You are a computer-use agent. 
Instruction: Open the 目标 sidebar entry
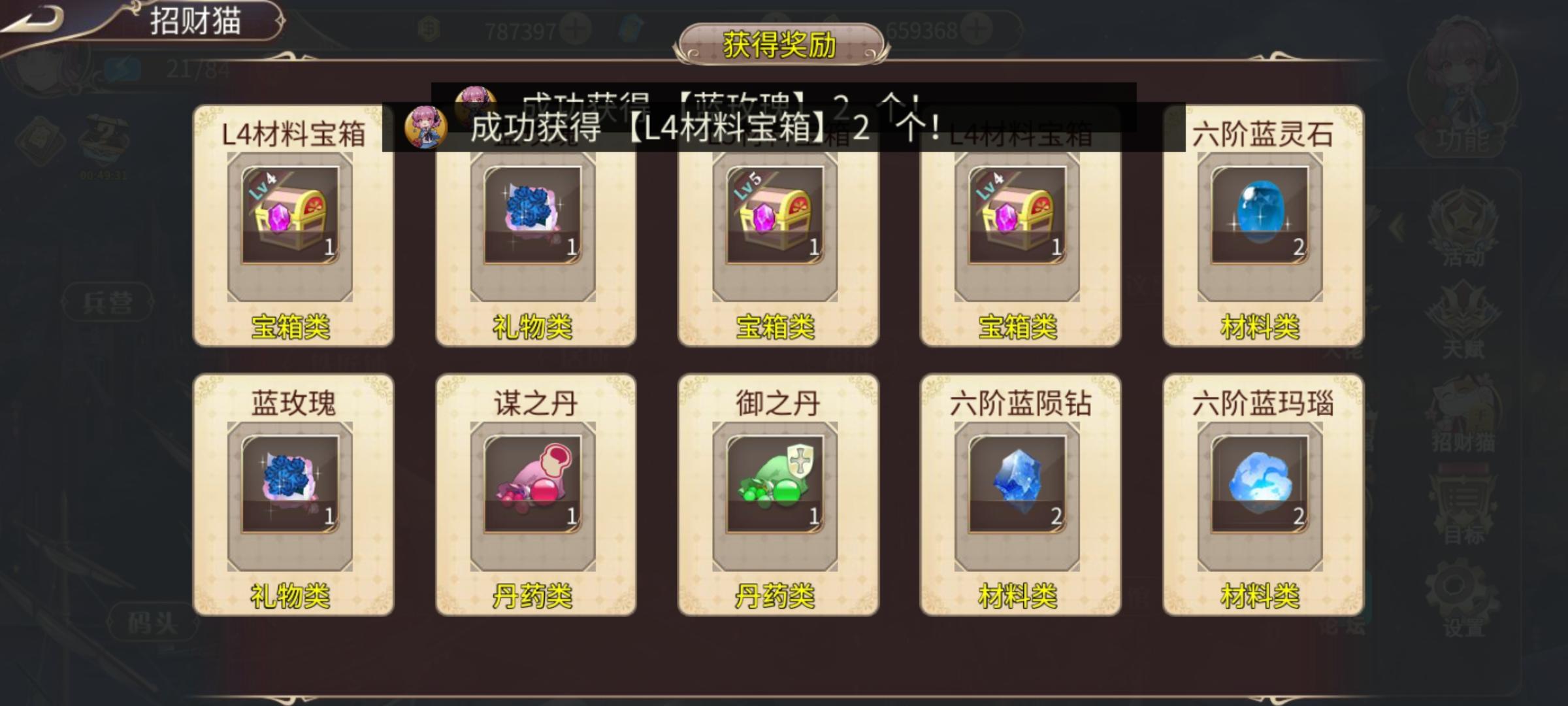(x=1464, y=510)
